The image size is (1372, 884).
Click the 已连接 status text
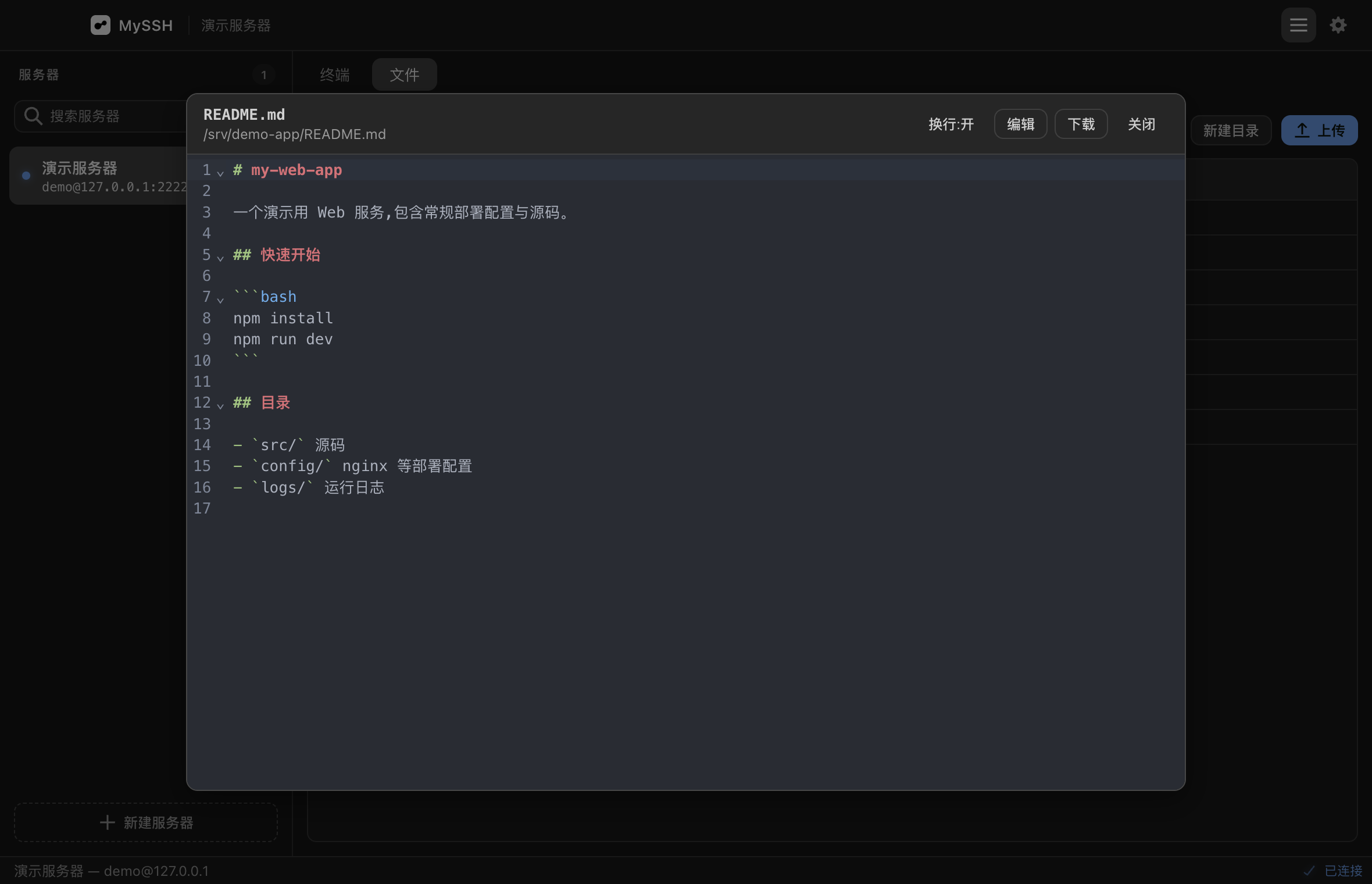tap(1344, 871)
